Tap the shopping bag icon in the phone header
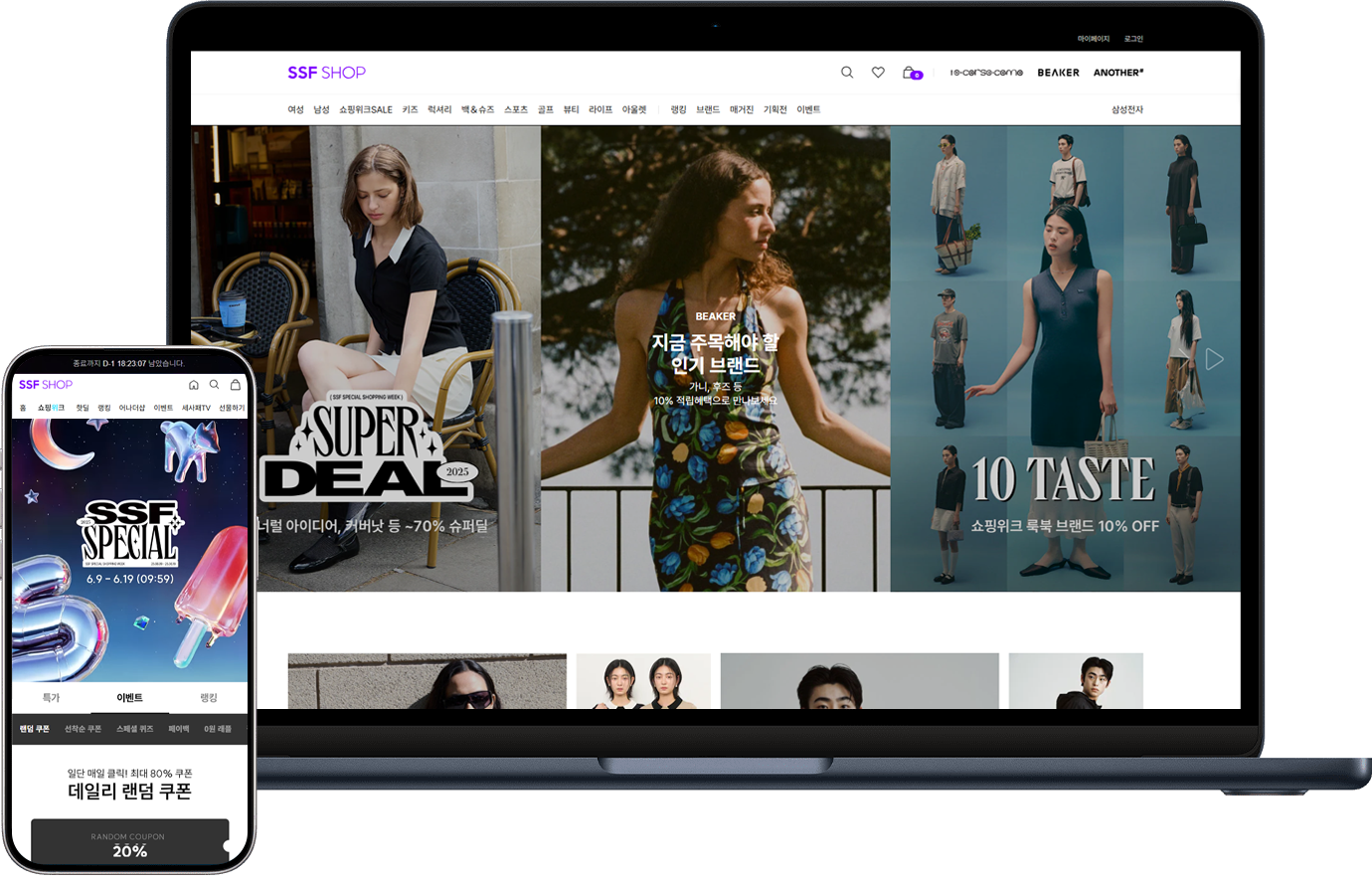The image size is (1372, 885). point(236,385)
